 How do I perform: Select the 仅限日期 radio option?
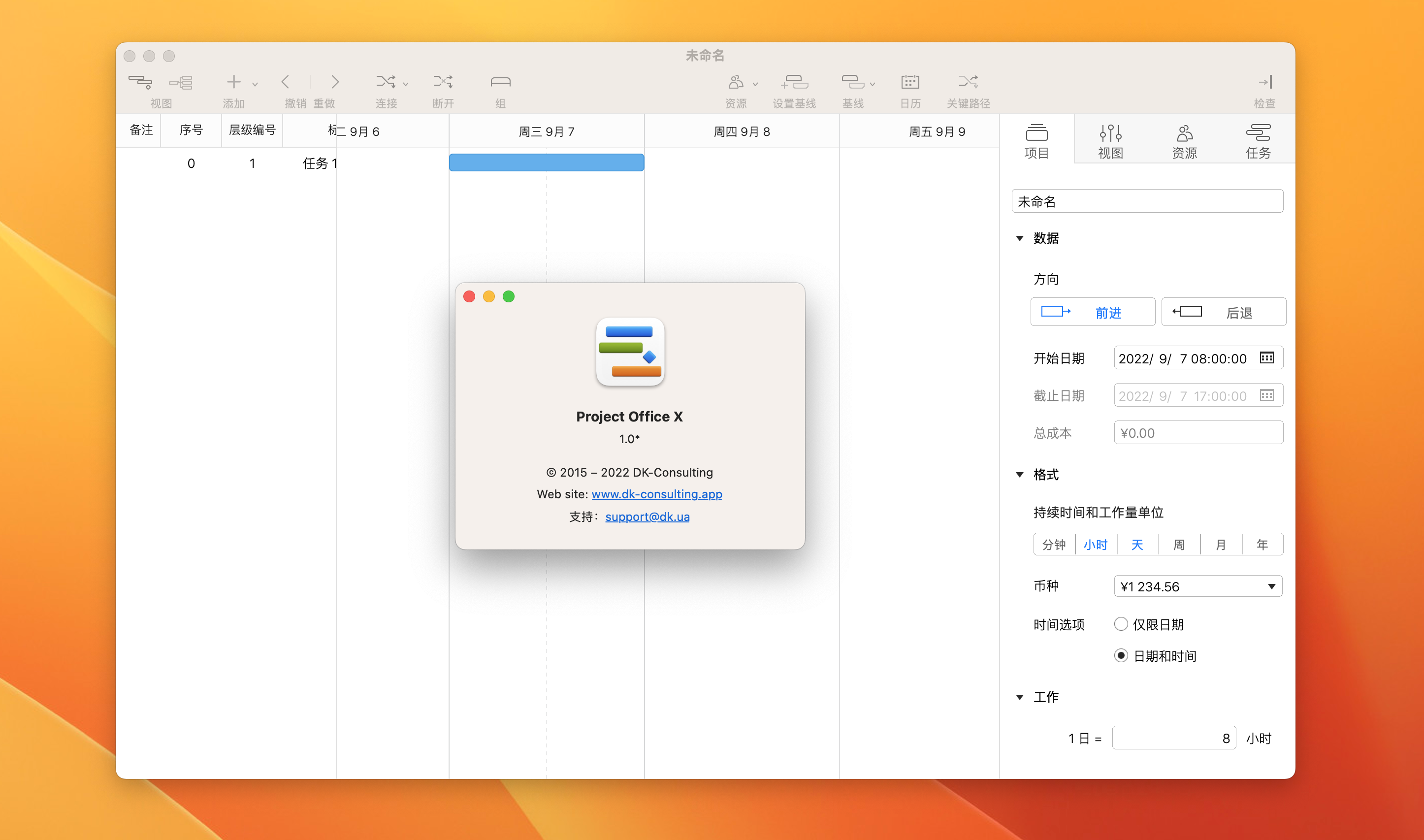tap(1121, 624)
